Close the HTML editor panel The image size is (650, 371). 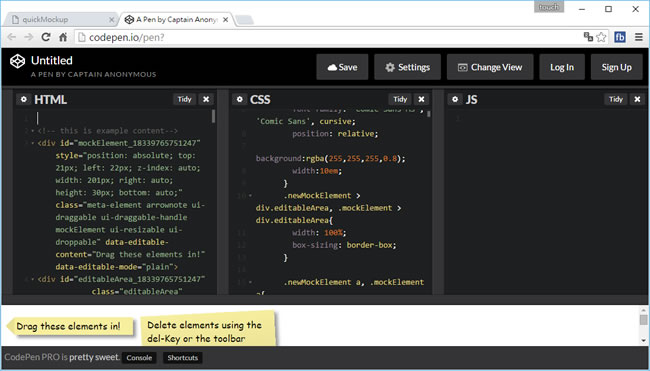[x=206, y=99]
